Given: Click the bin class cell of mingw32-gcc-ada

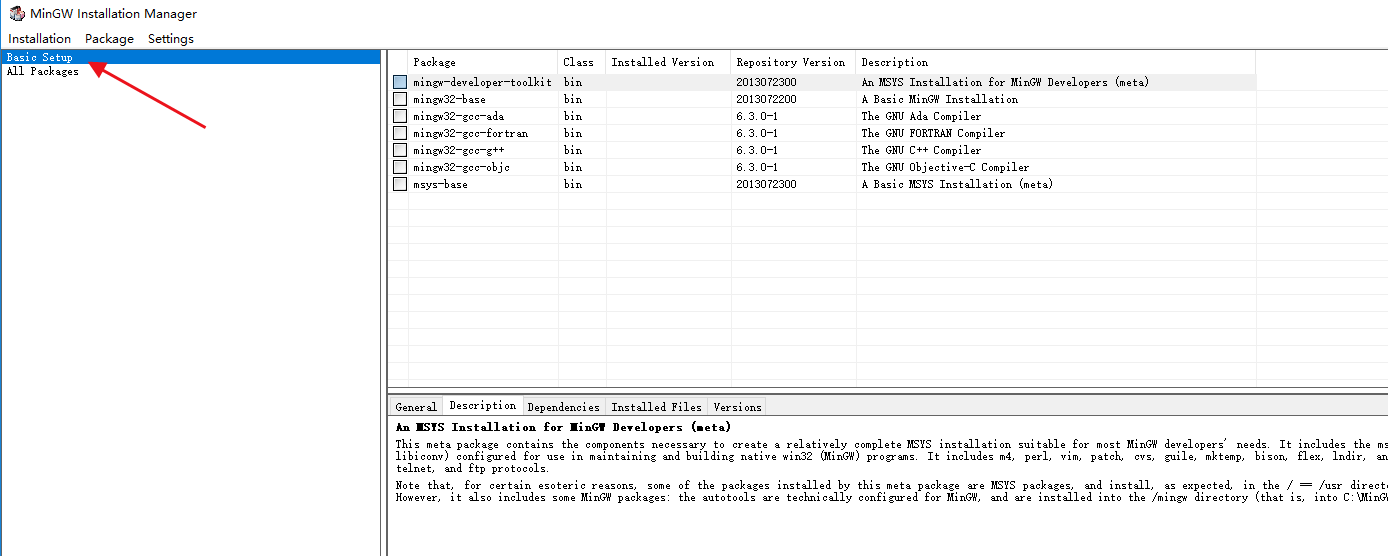Looking at the screenshot, I should click(573, 116).
